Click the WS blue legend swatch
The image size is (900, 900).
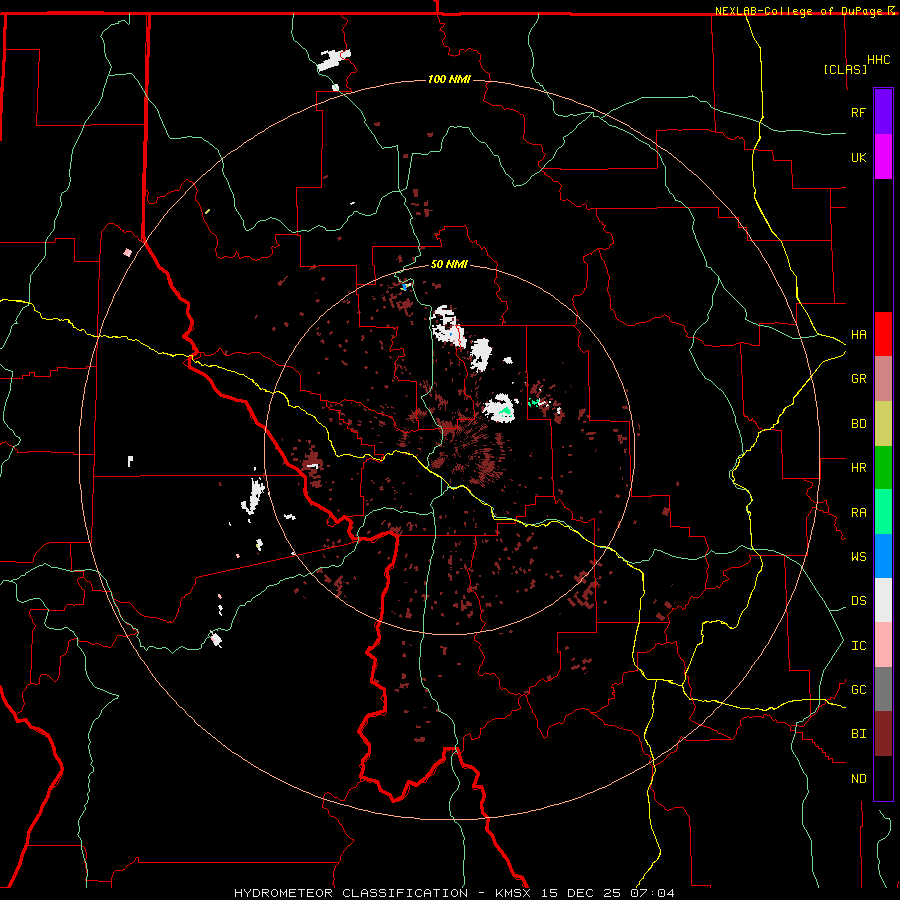(x=883, y=556)
